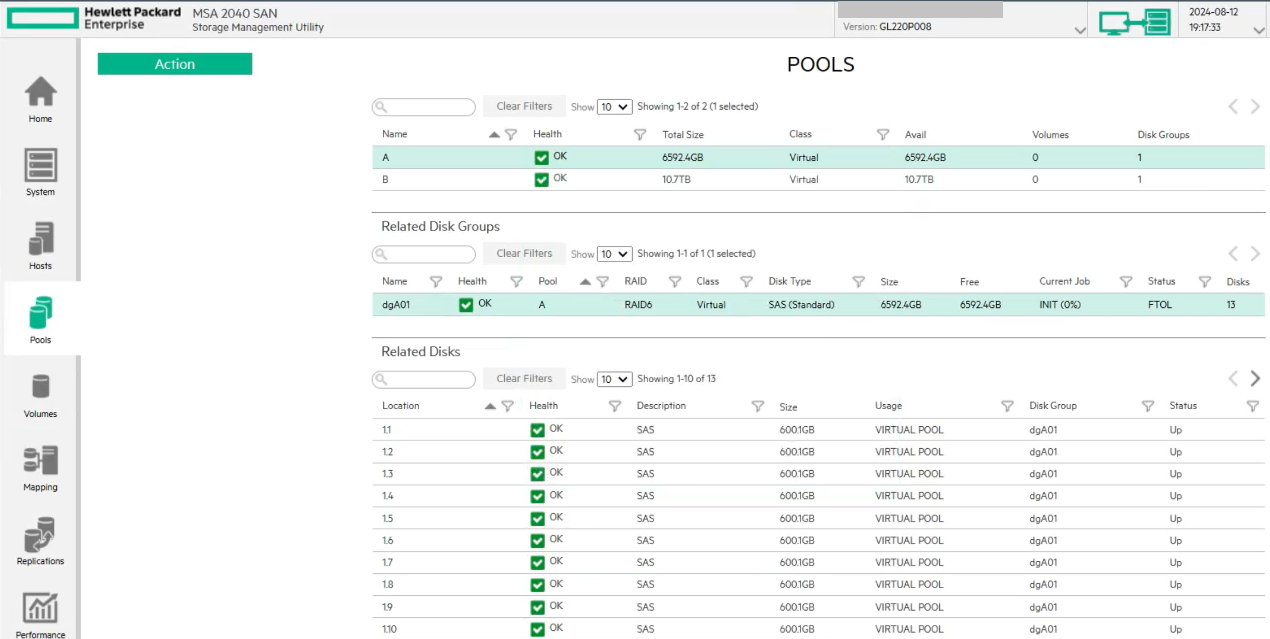Viewport: 1270px width, 639px height.
Task: Click the Pools table search field
Action: tap(424, 107)
